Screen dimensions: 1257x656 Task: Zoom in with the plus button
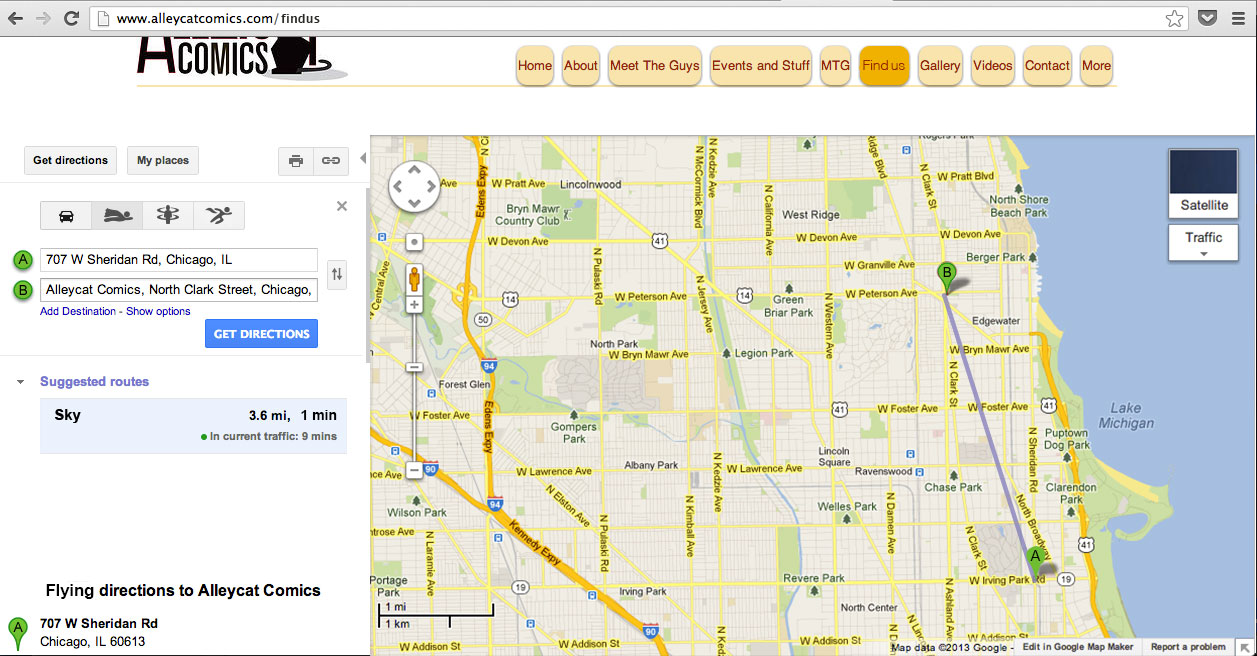tap(414, 304)
